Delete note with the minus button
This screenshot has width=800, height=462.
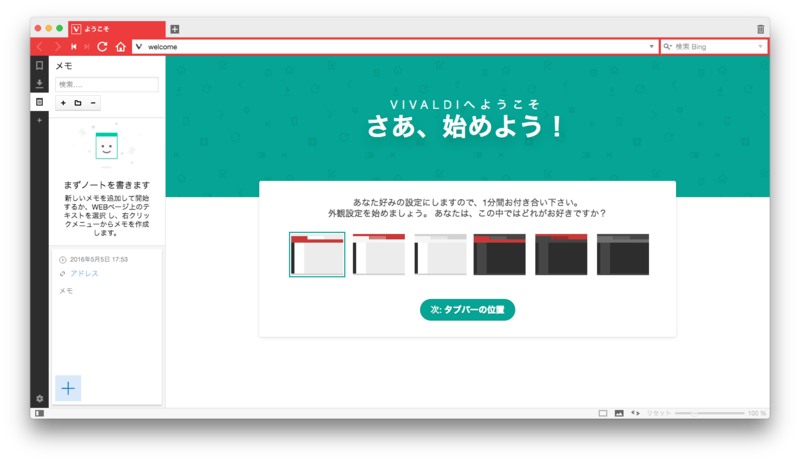click(93, 103)
